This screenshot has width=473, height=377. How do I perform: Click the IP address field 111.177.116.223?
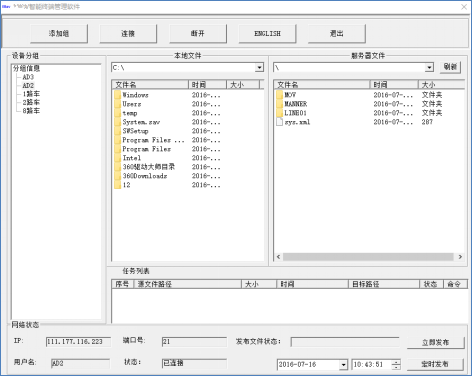coord(78,342)
